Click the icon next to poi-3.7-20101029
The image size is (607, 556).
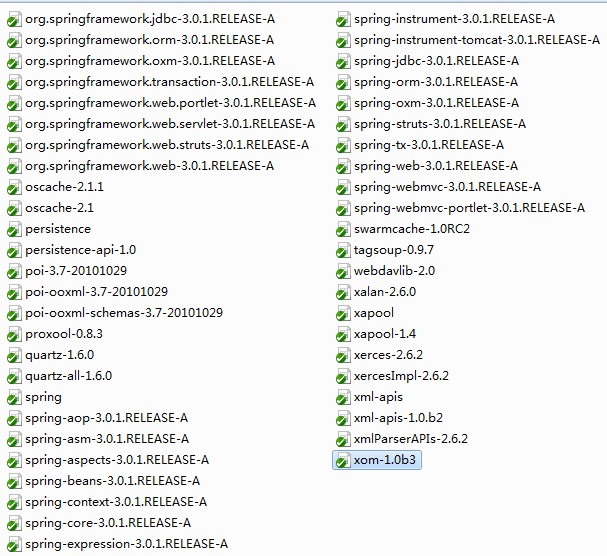coord(14,271)
